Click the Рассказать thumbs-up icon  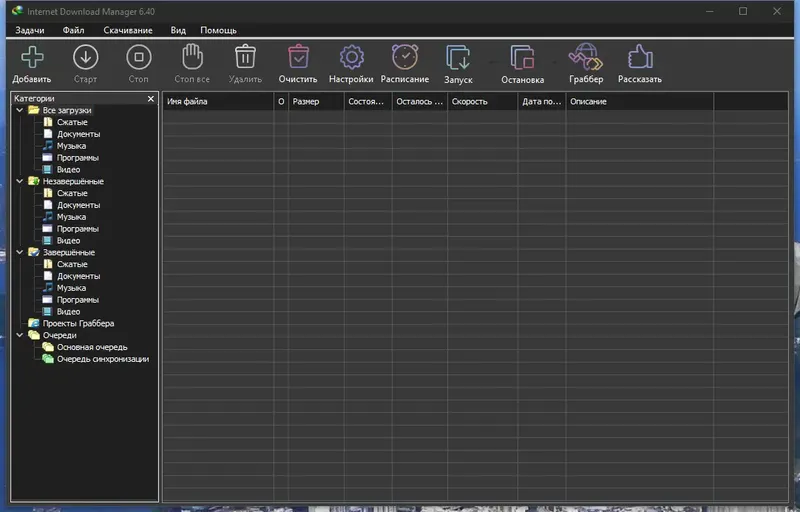(x=640, y=57)
